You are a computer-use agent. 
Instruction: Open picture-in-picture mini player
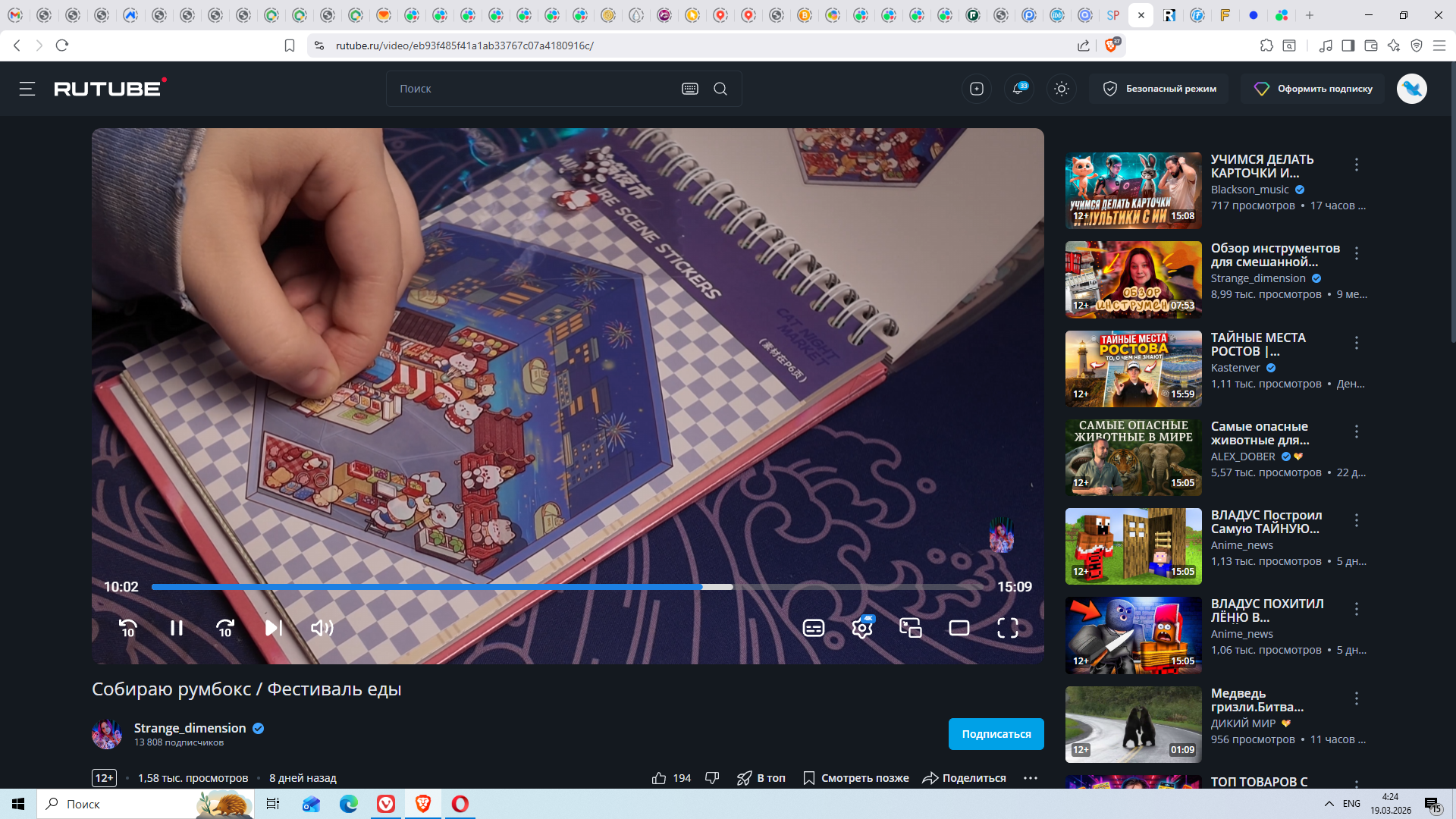pos(910,628)
